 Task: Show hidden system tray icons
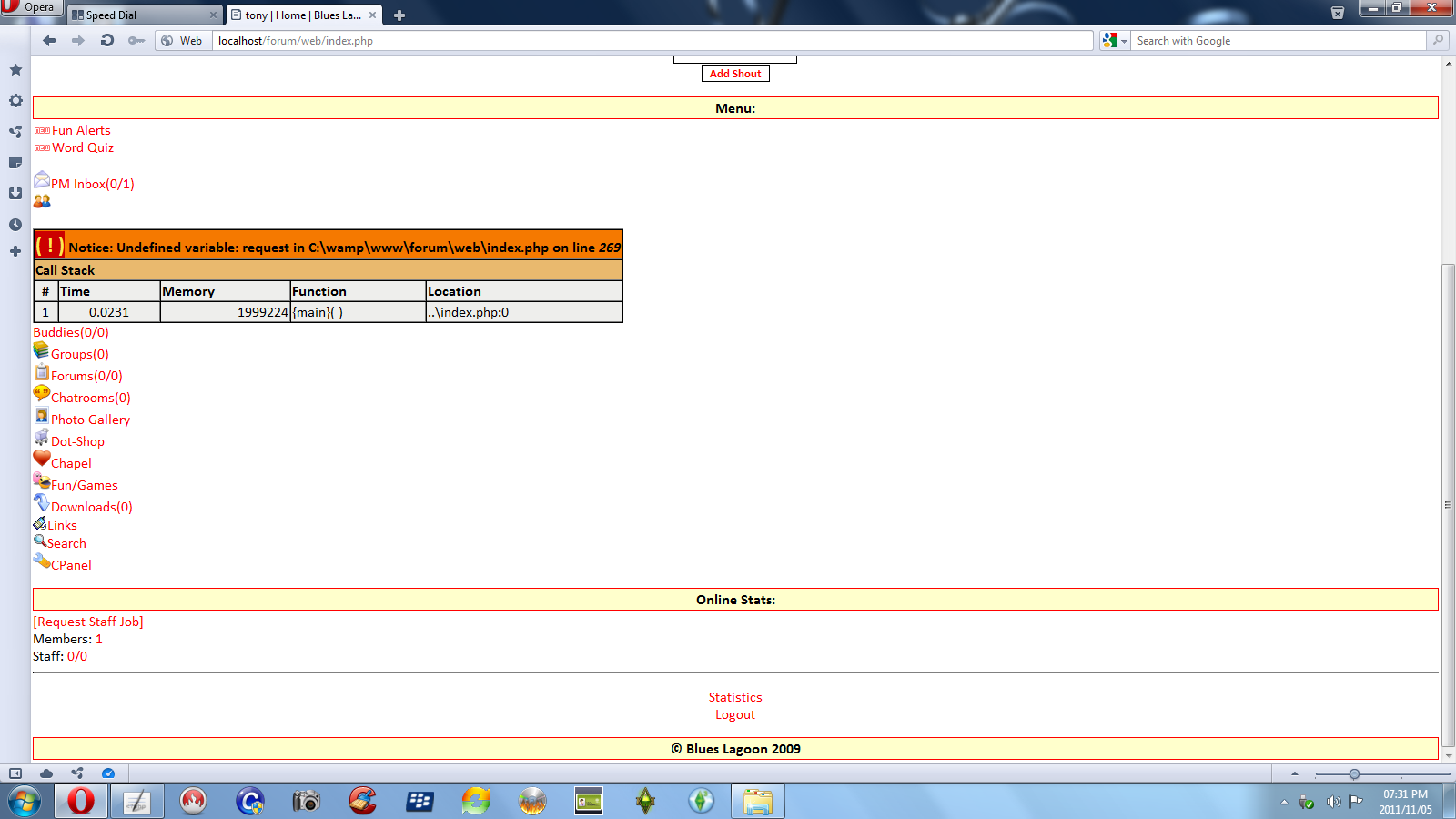[1284, 802]
